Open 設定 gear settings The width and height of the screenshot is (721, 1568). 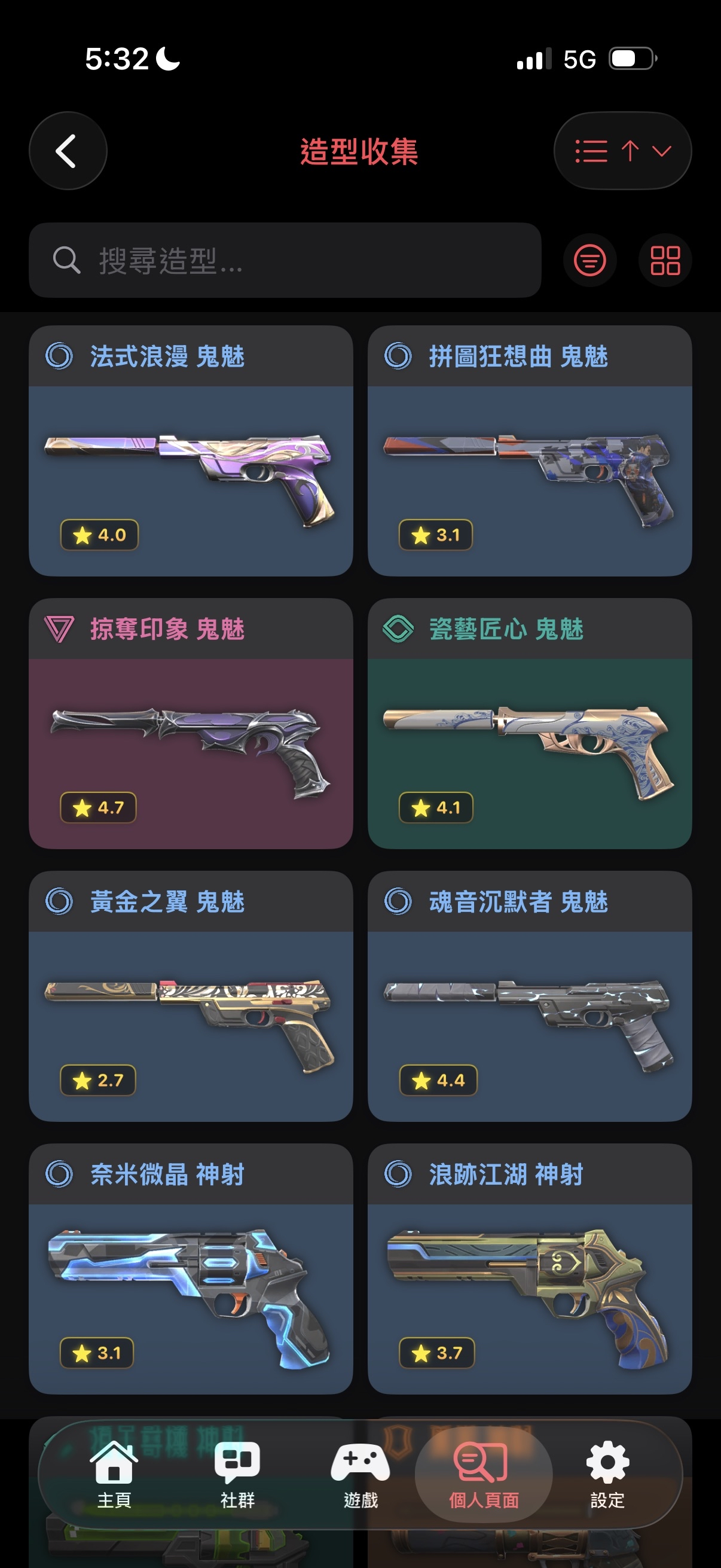[x=607, y=1474]
